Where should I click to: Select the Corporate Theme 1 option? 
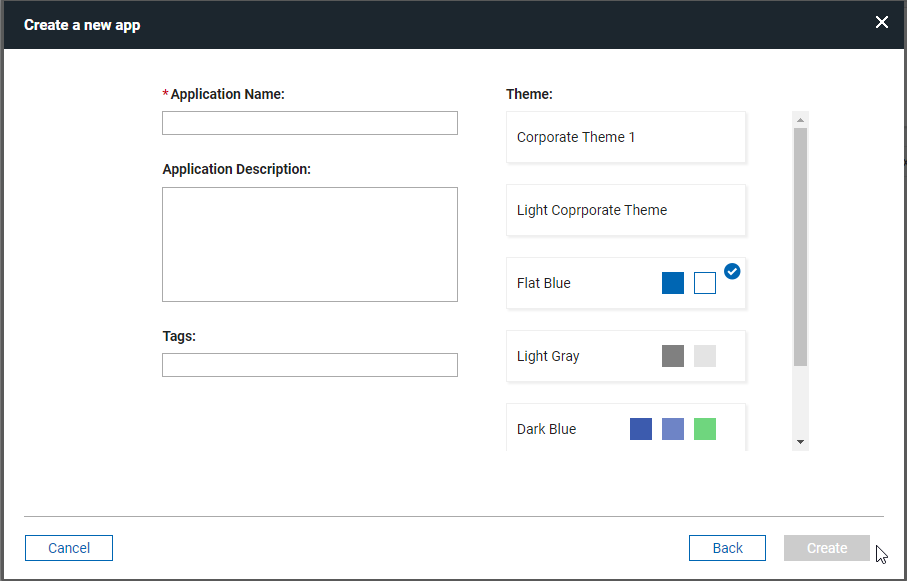click(625, 137)
